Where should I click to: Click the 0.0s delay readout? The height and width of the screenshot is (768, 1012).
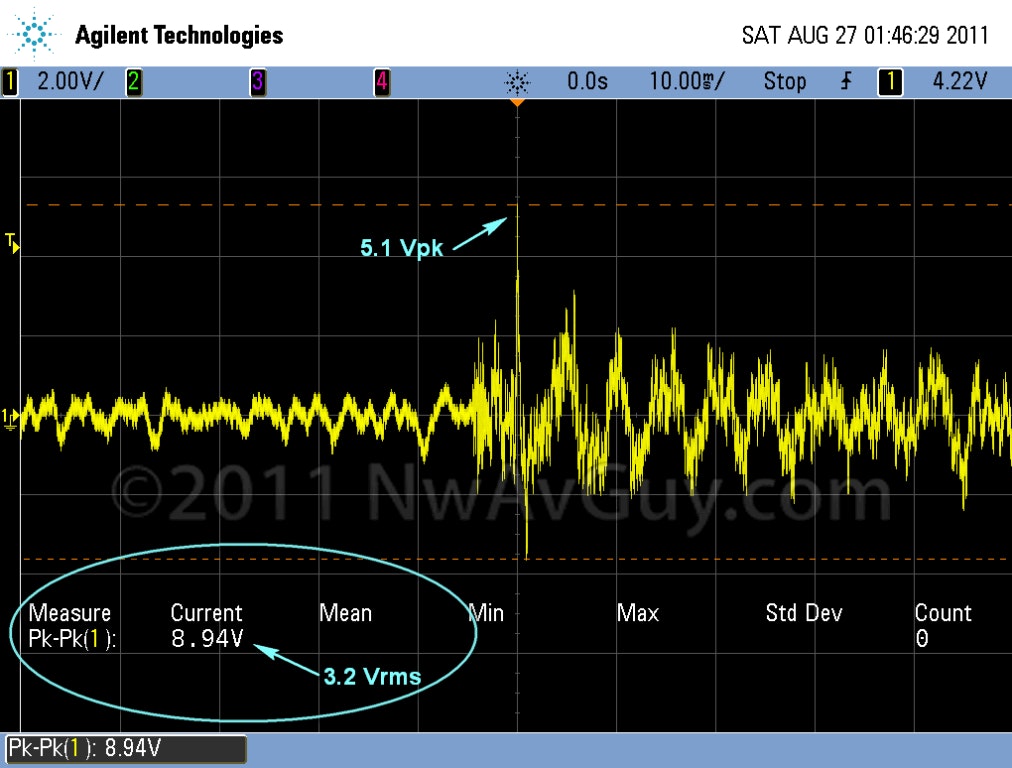(x=587, y=82)
